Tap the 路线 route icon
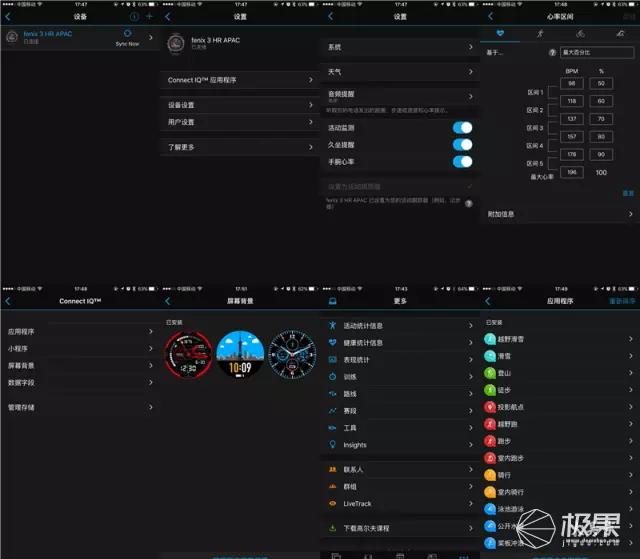The image size is (640, 559). pos(333,394)
